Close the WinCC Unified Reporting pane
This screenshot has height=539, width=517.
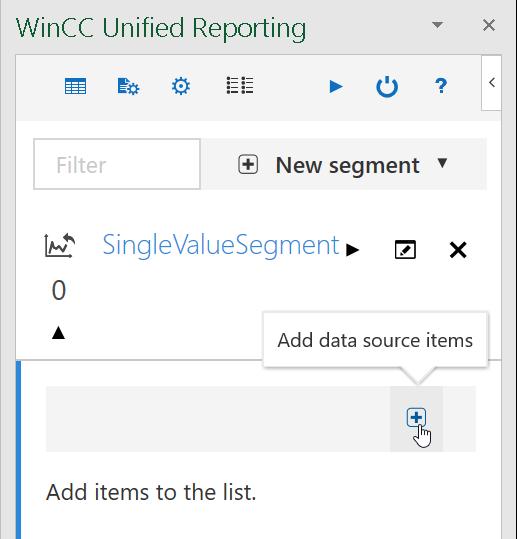coord(489,25)
